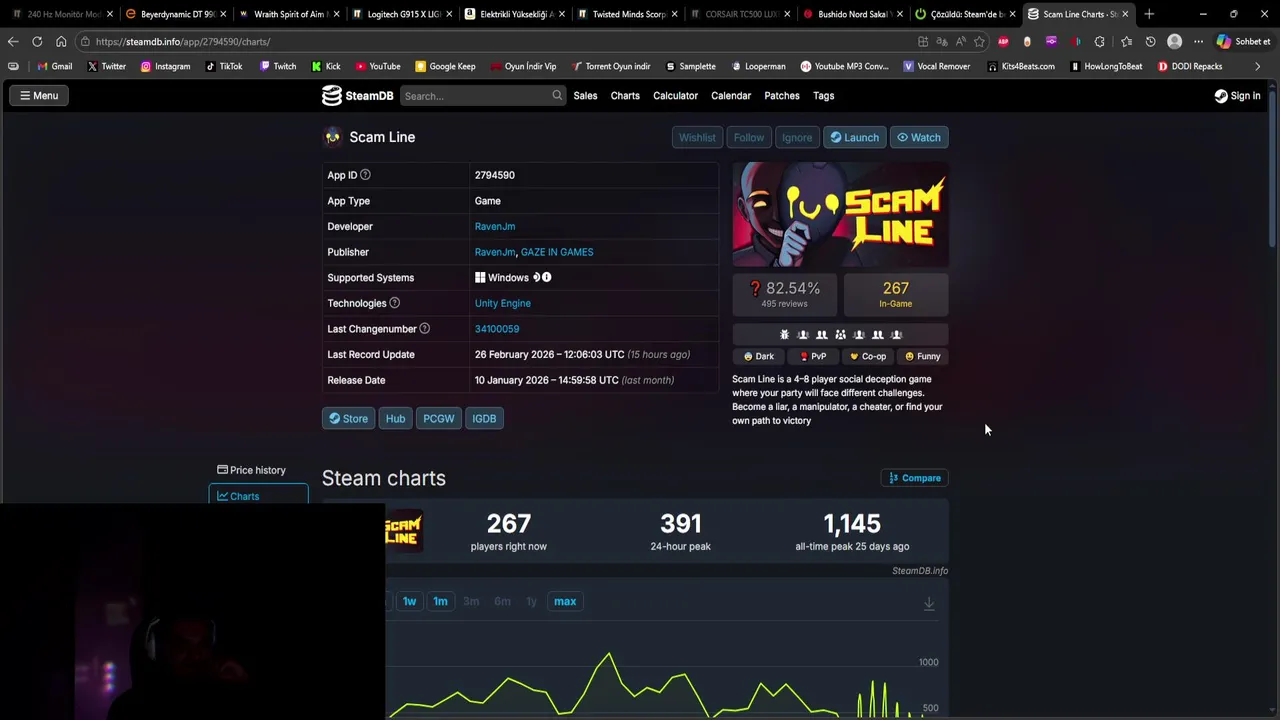Open the HowLongToBeat bookmark
1280x720 pixels.
tap(1106, 66)
